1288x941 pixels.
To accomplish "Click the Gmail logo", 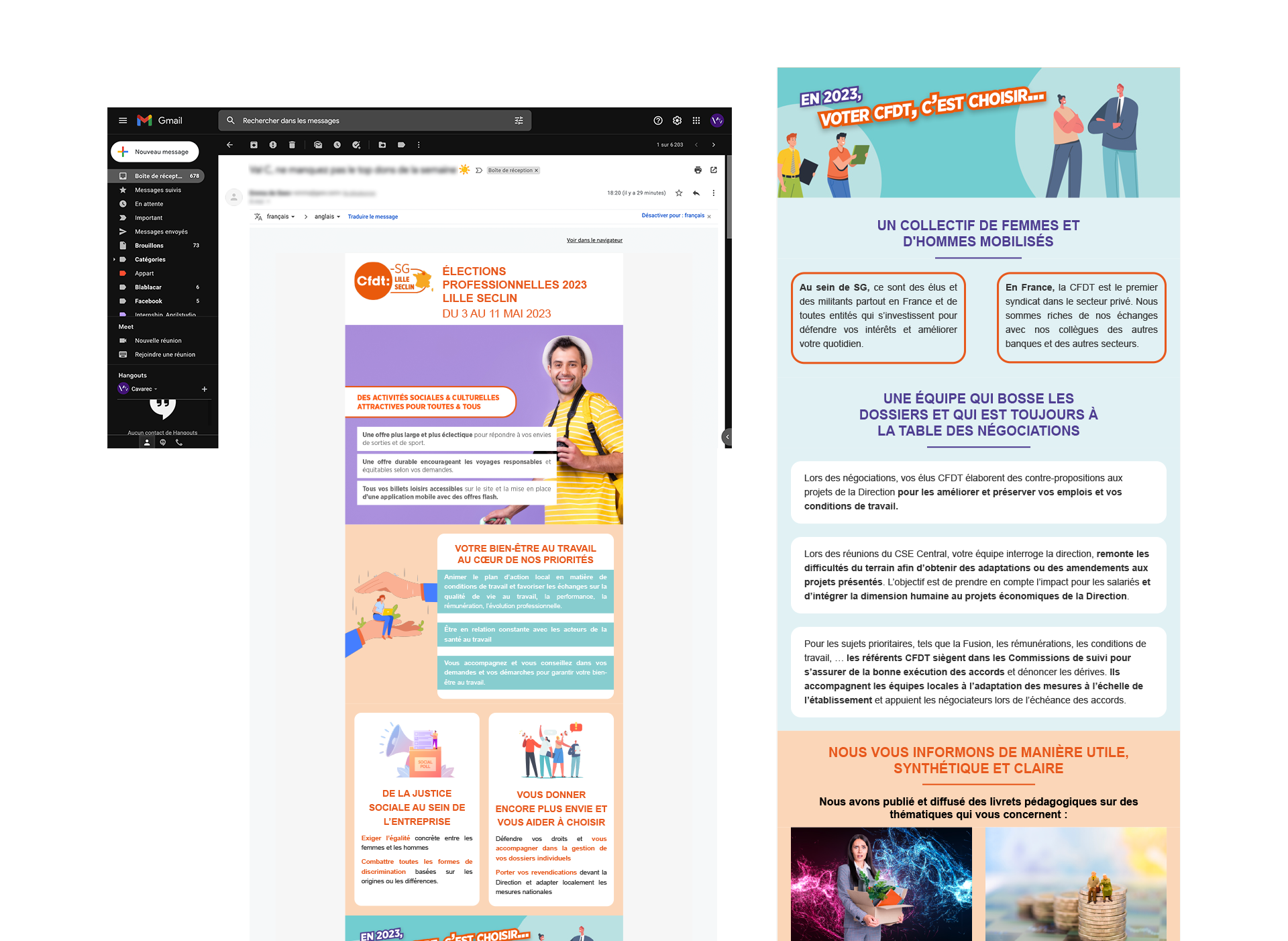I will click(160, 121).
